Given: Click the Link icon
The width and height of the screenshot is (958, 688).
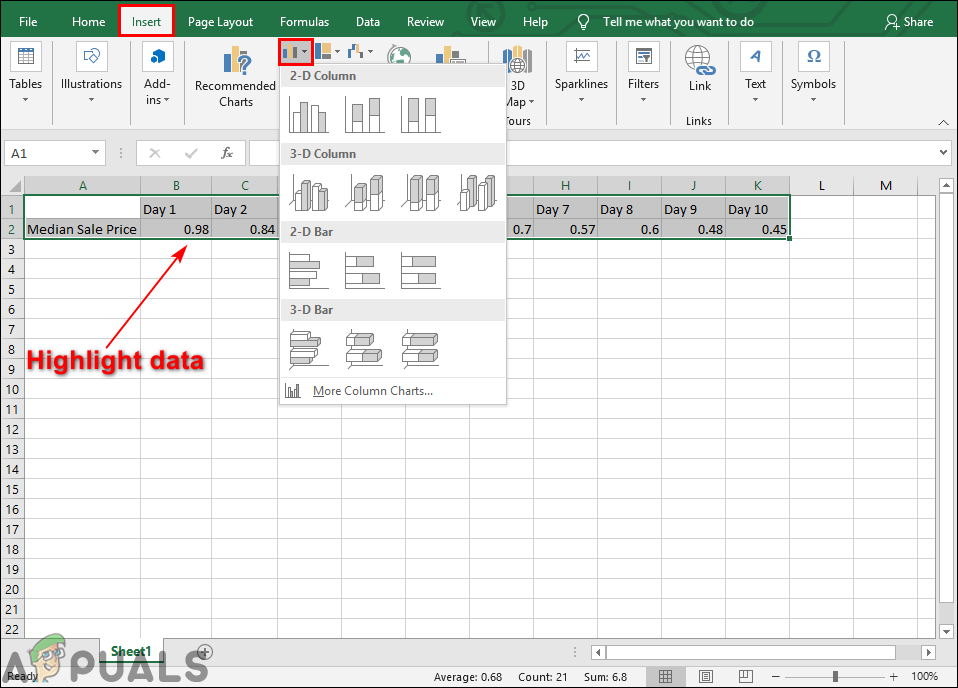Looking at the screenshot, I should coord(700,60).
